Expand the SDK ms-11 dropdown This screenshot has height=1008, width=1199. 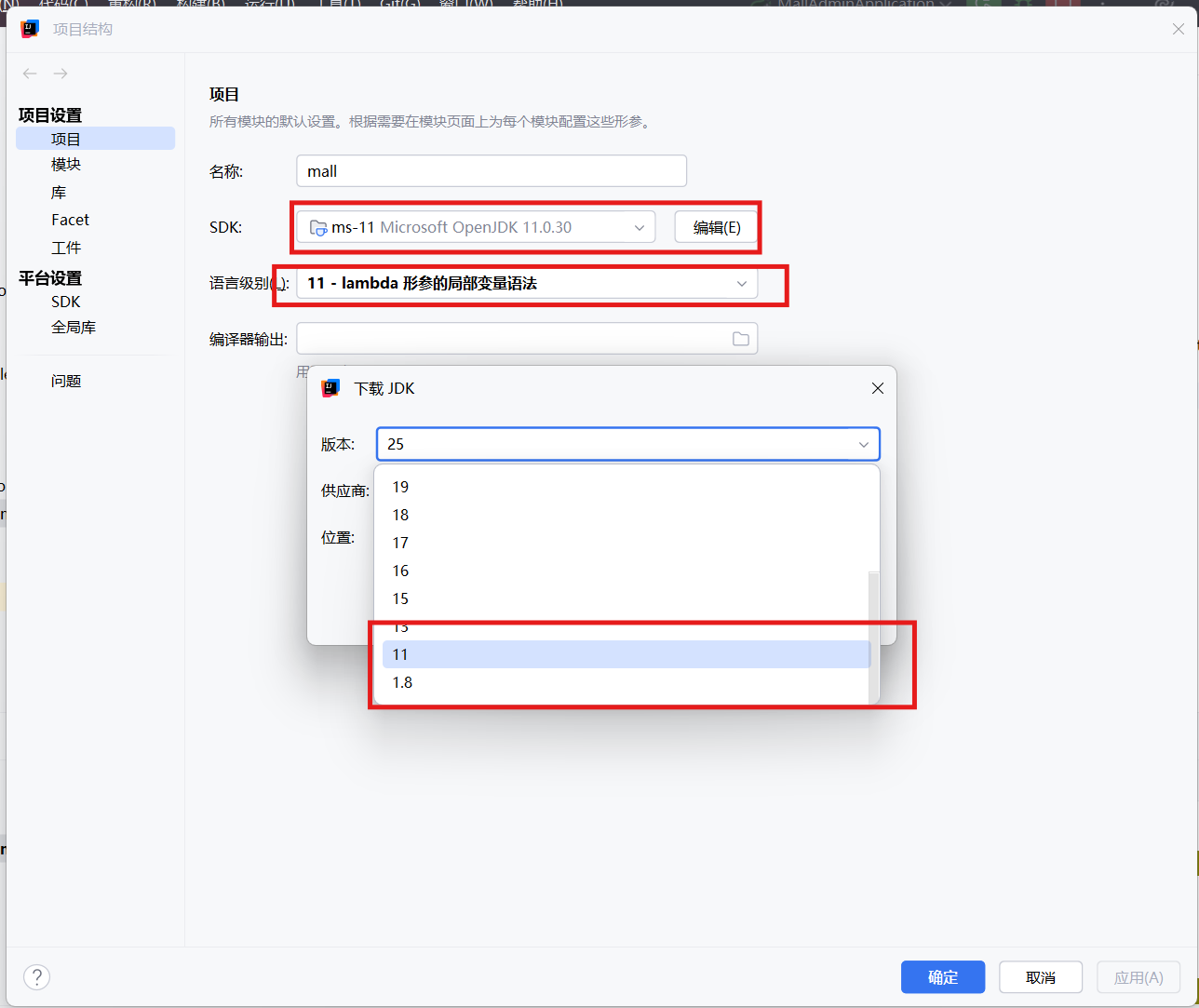639,227
